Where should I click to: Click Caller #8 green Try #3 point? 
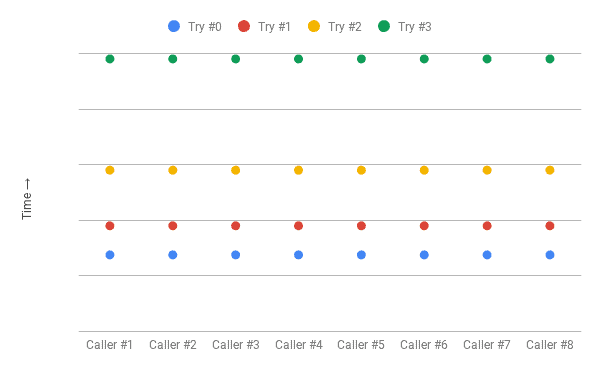click(x=550, y=59)
